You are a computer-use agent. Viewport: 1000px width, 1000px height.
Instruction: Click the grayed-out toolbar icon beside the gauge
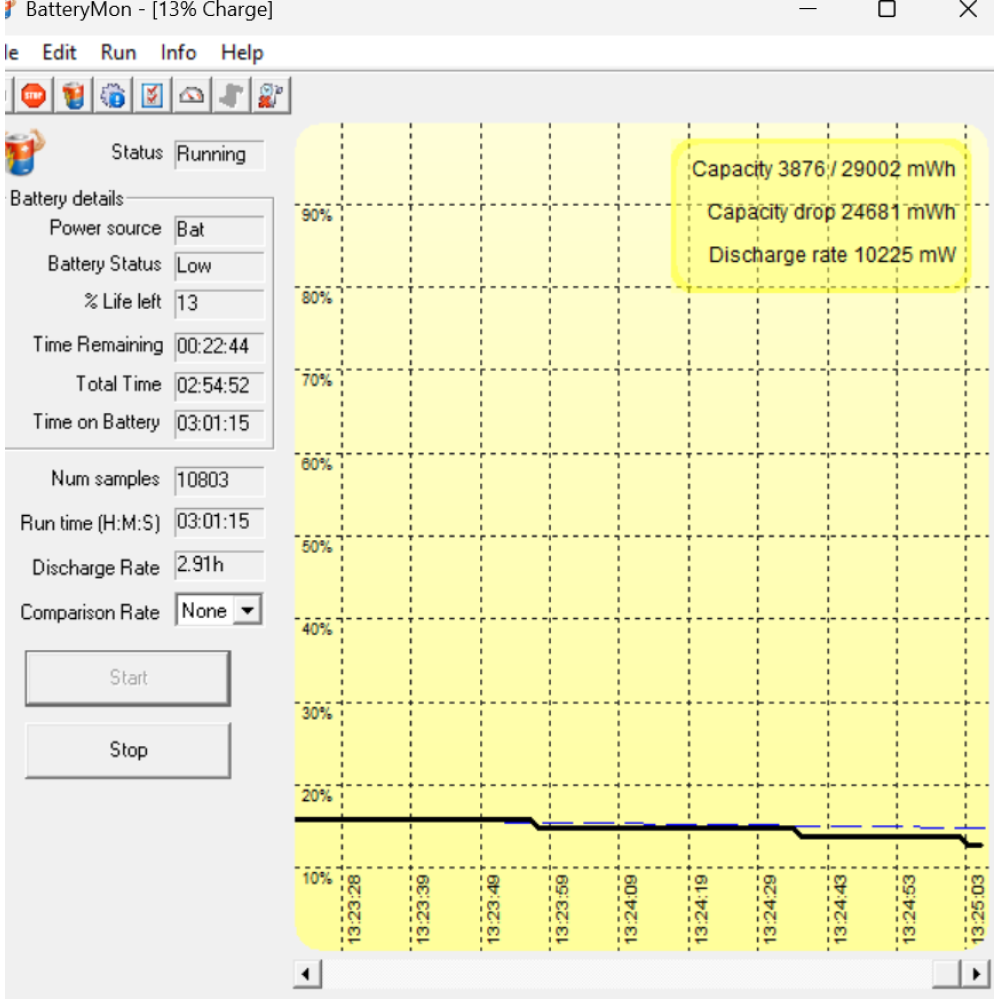click(231, 96)
